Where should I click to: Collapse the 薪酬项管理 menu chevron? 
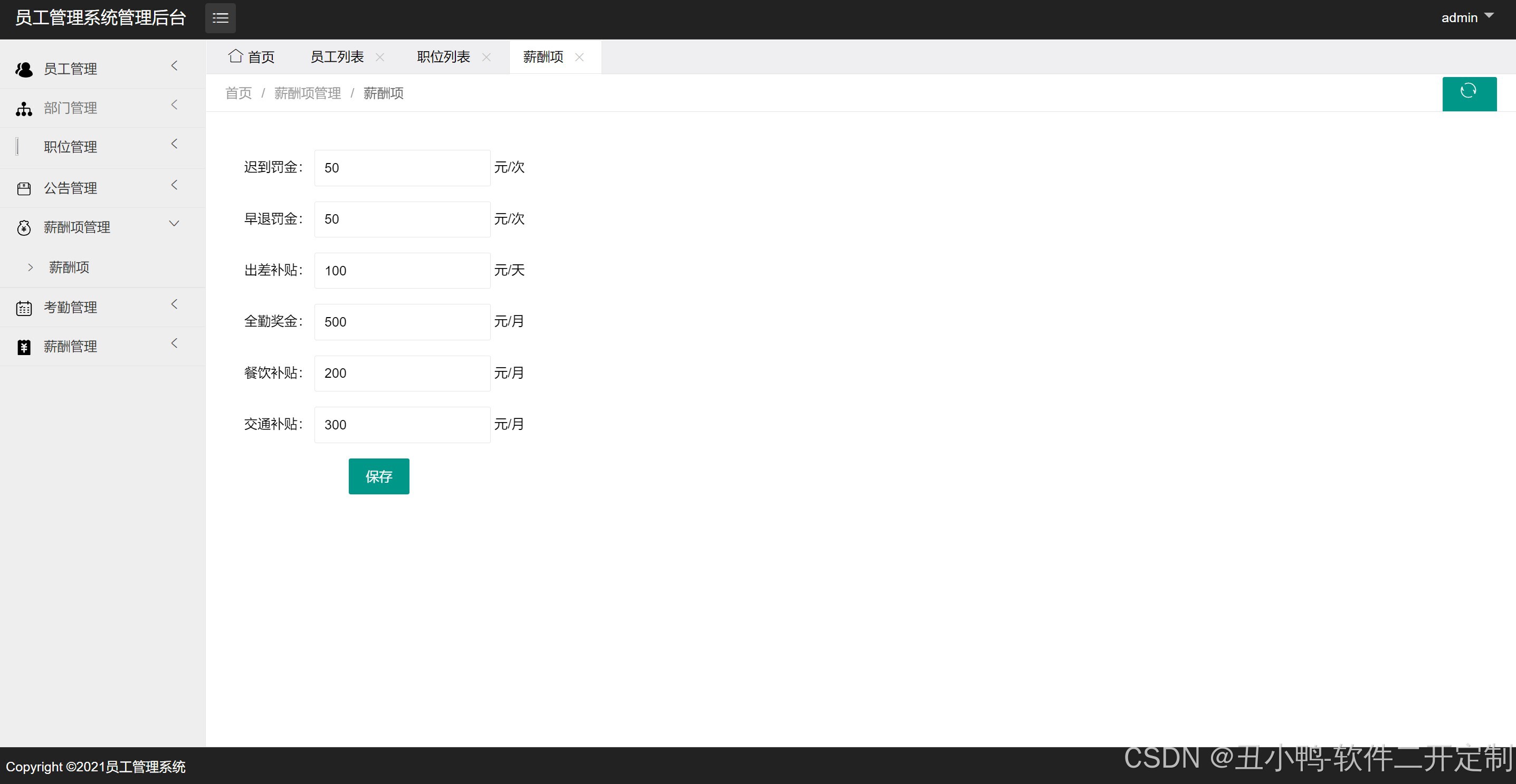click(174, 224)
